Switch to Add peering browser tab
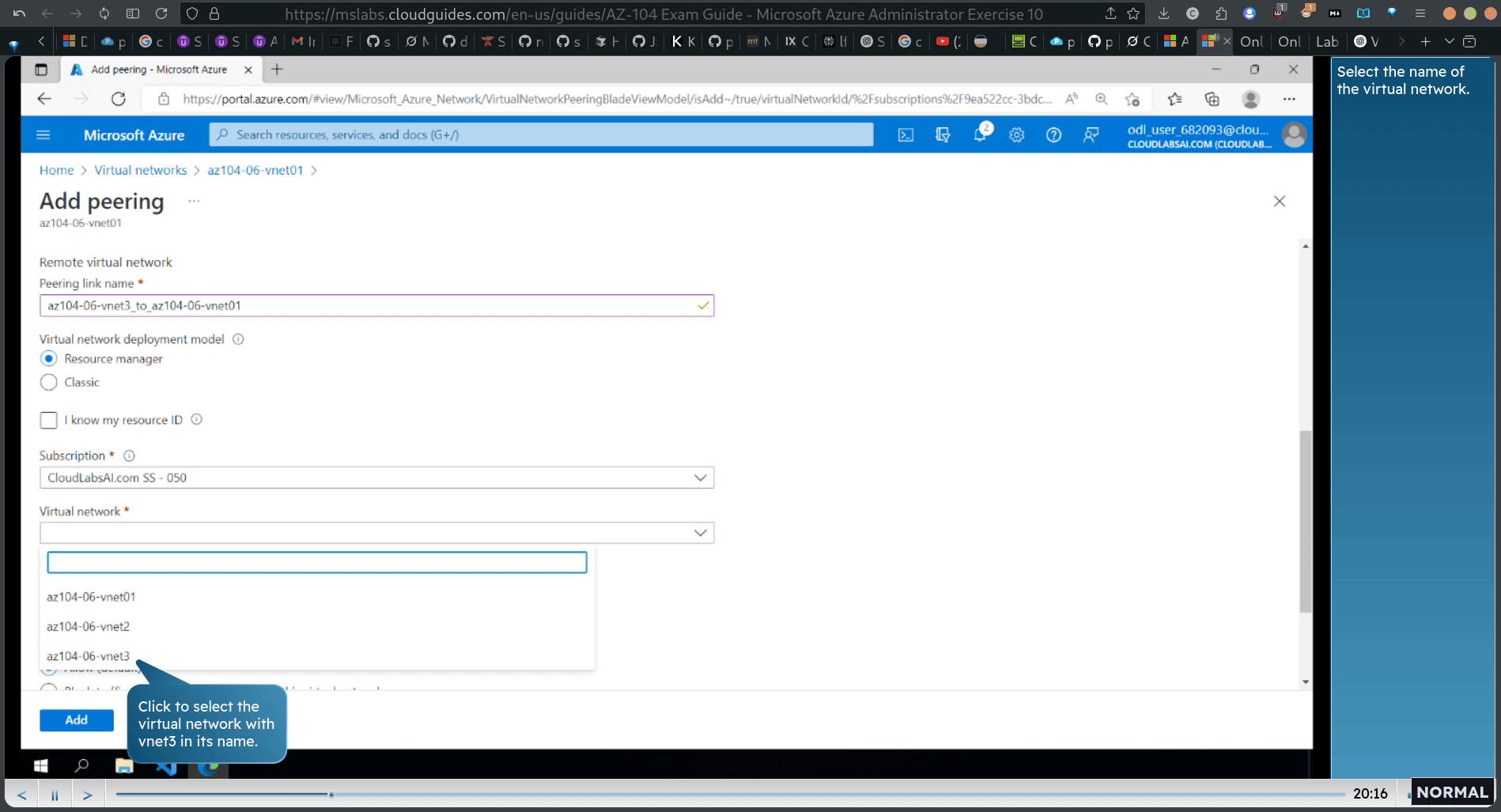The image size is (1501, 812). click(161, 70)
